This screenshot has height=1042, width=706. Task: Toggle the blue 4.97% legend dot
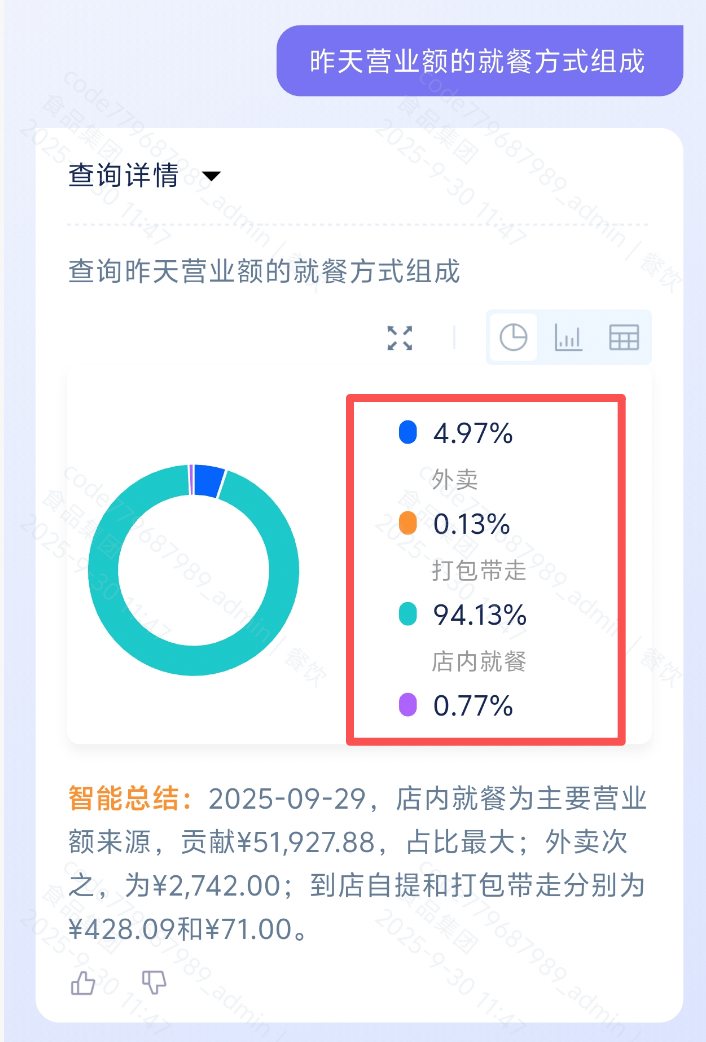[408, 433]
